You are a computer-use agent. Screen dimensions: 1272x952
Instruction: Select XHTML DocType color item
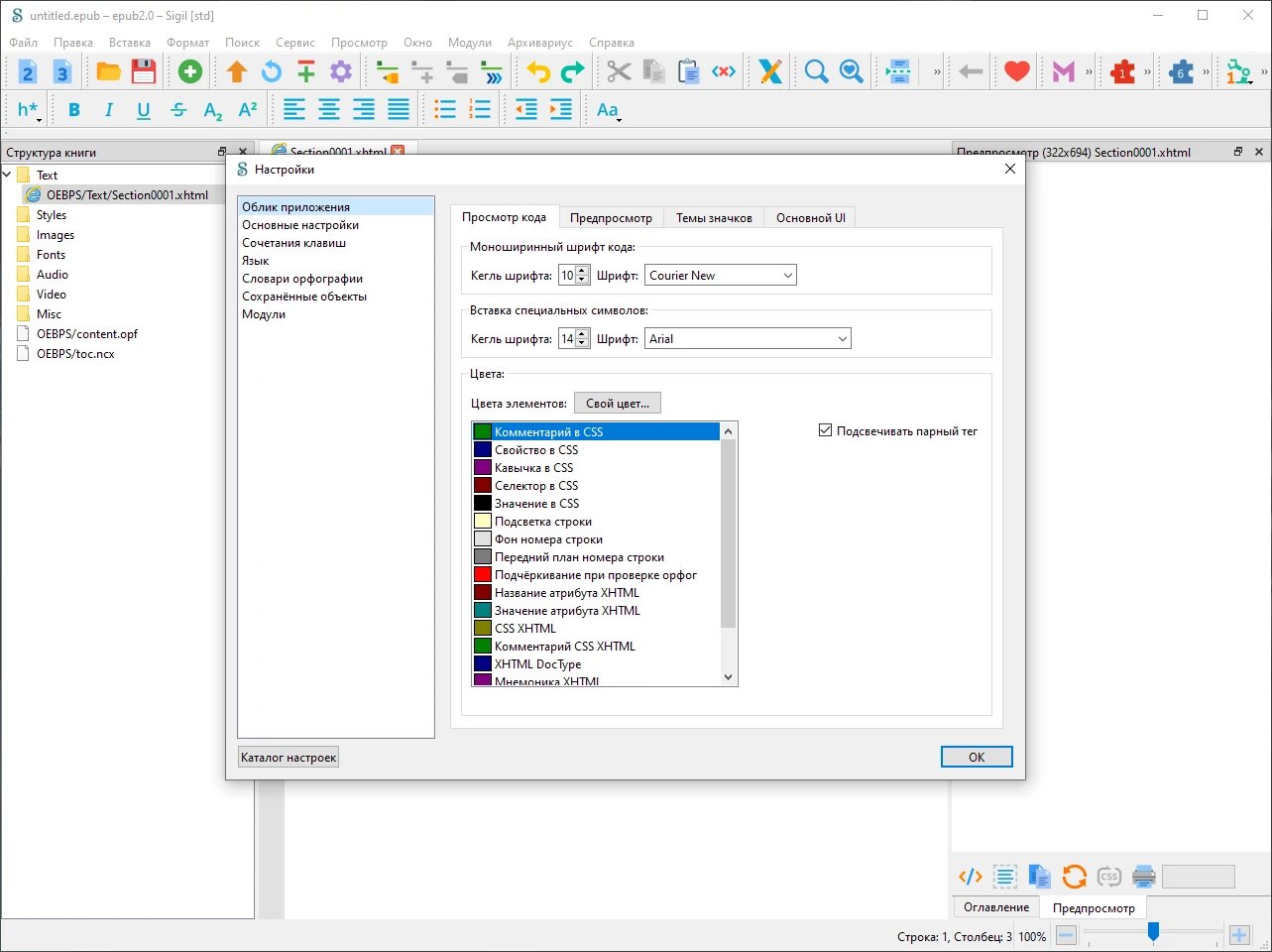[596, 664]
